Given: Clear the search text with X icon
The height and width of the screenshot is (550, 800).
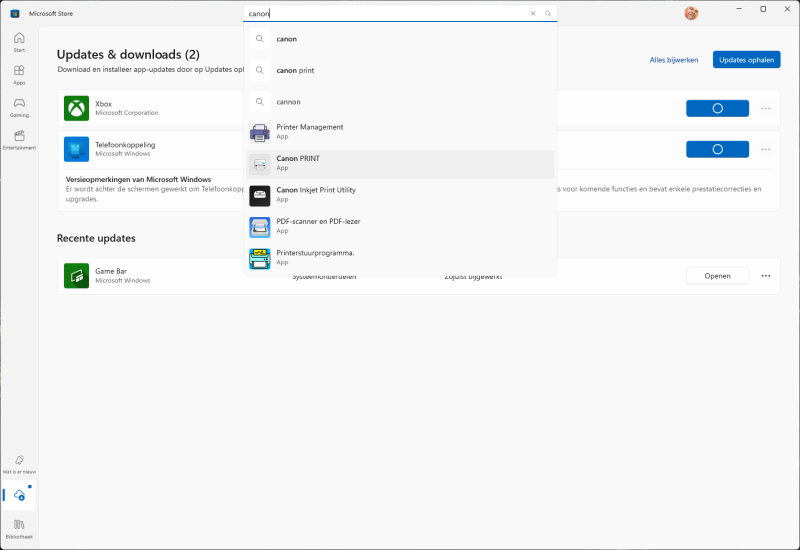Looking at the screenshot, I should point(533,14).
